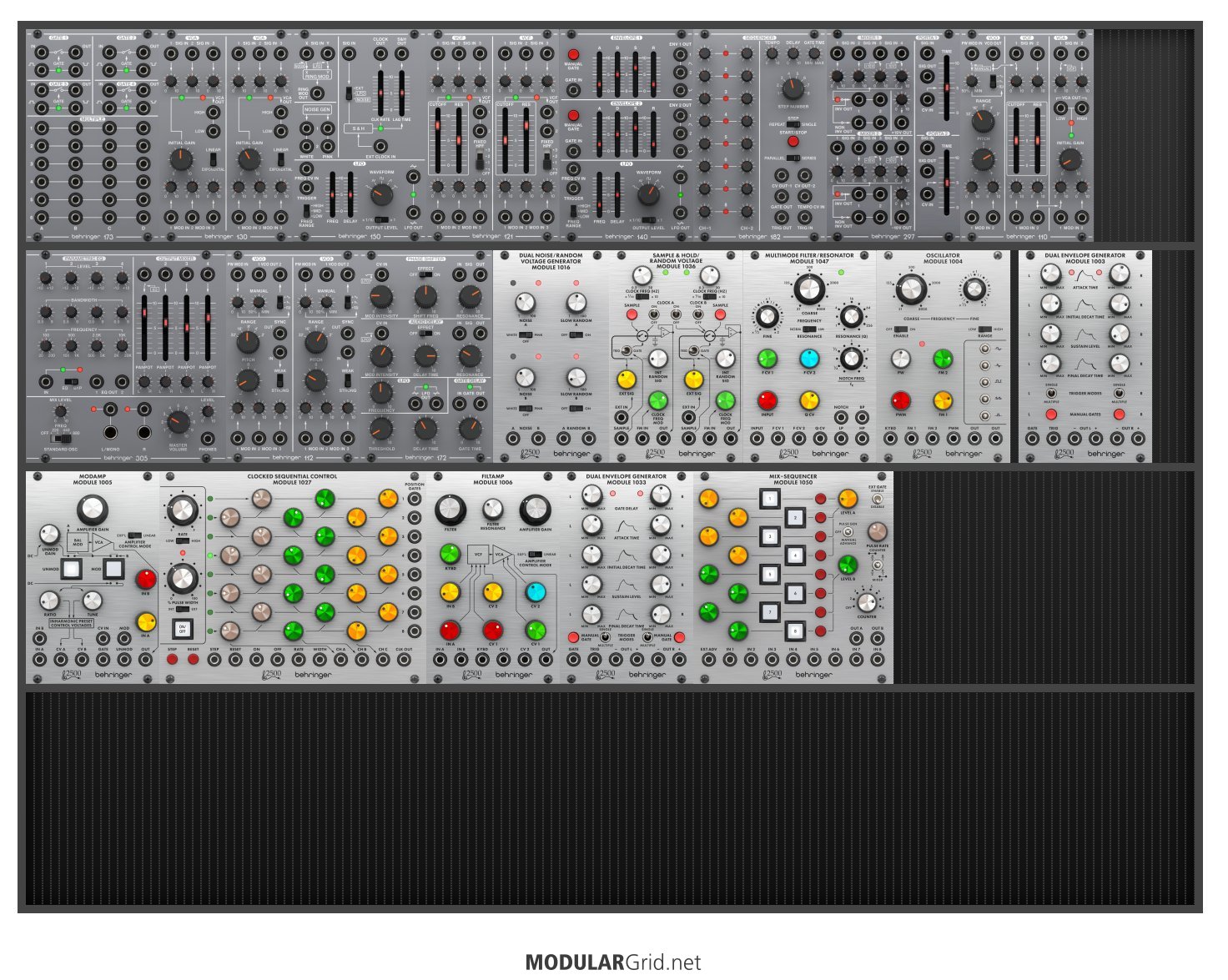
Task: Click the green F CV 1 knob
Action: tap(767, 359)
